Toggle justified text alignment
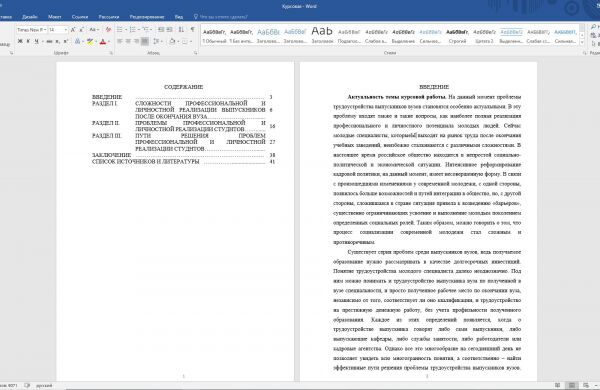 (x=145, y=41)
